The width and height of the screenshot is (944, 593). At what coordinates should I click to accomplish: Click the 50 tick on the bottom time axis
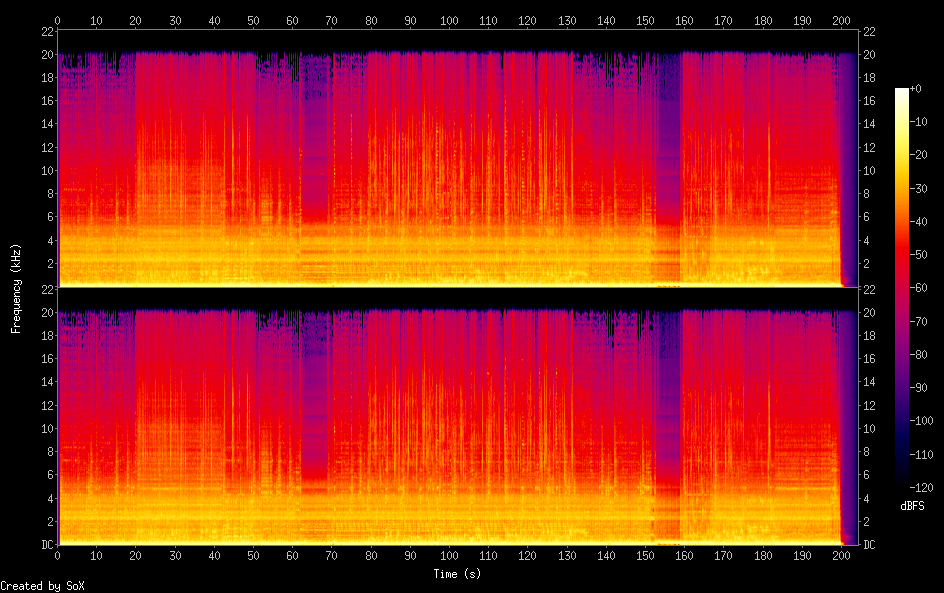coord(254,556)
